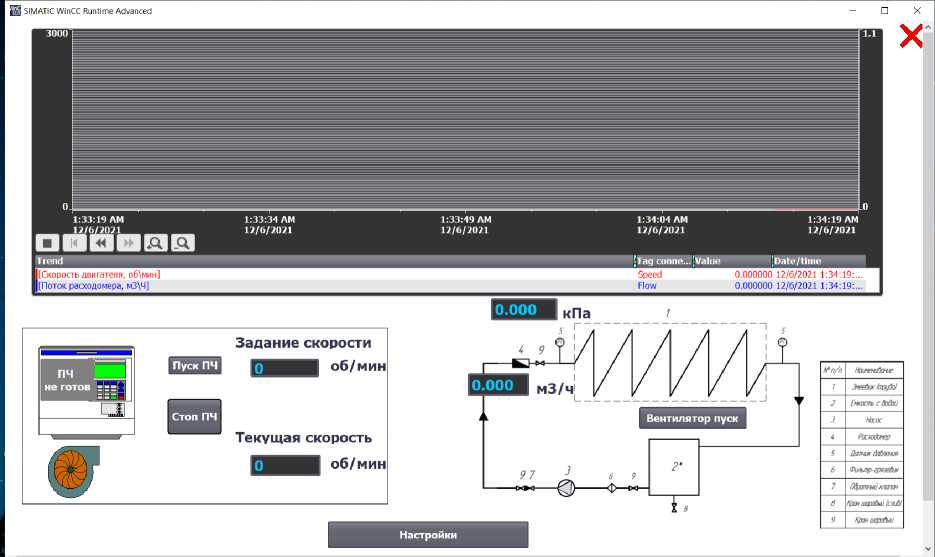Click the red X close screen icon
This screenshot has width=935, height=557.
[x=911, y=37]
